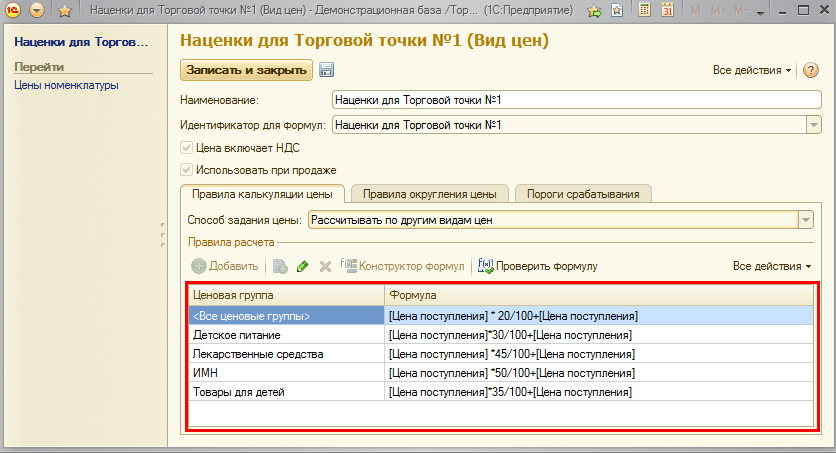Open the Цены номенклатуры link
The width and height of the screenshot is (836, 454).
click(66, 85)
